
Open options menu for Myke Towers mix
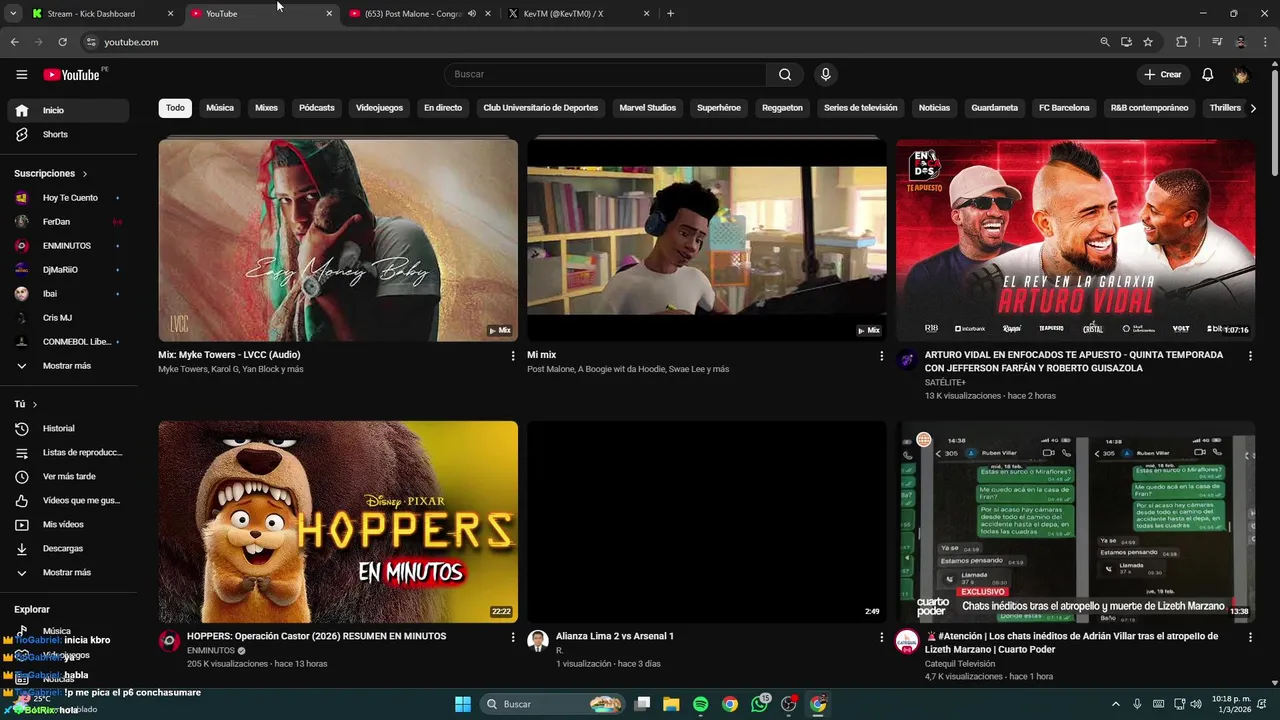(x=513, y=356)
